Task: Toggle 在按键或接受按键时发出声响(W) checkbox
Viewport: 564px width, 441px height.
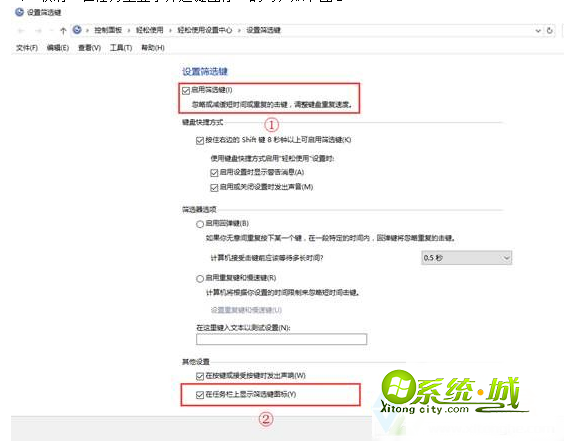Action: pos(200,376)
